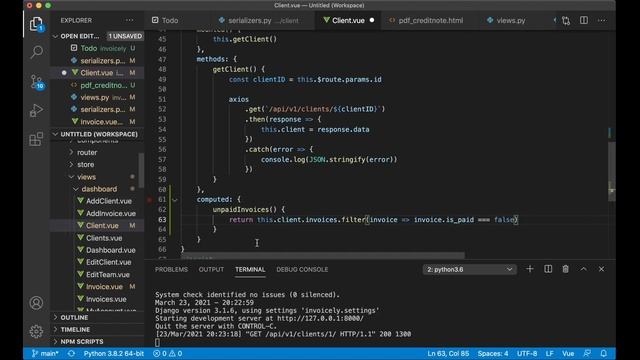
Task: Change indentation via Spaces: 4
Action: [493, 353]
